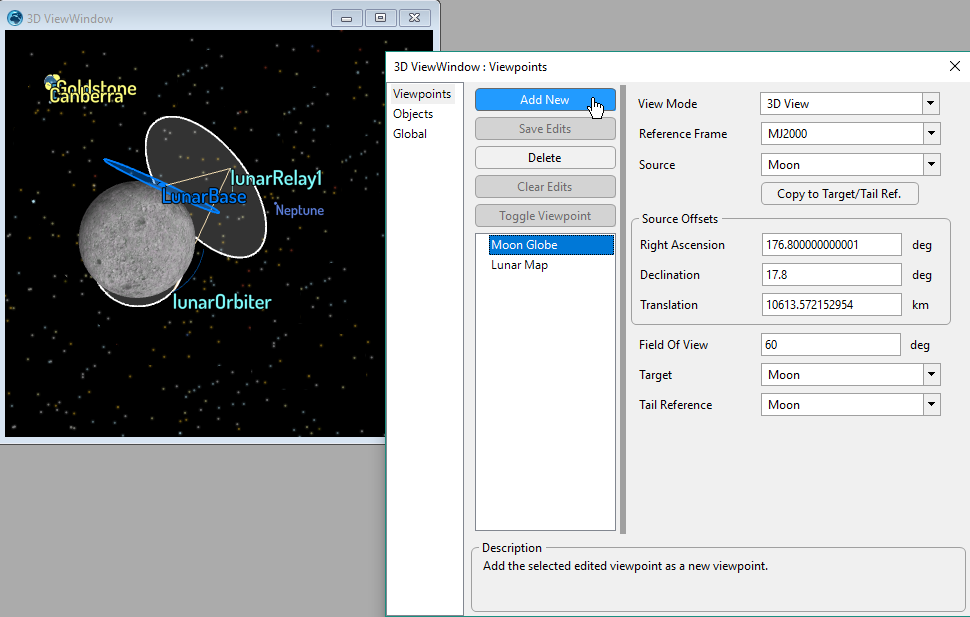Open the Global section
Image resolution: width=970 pixels, height=617 pixels.
coord(410,134)
